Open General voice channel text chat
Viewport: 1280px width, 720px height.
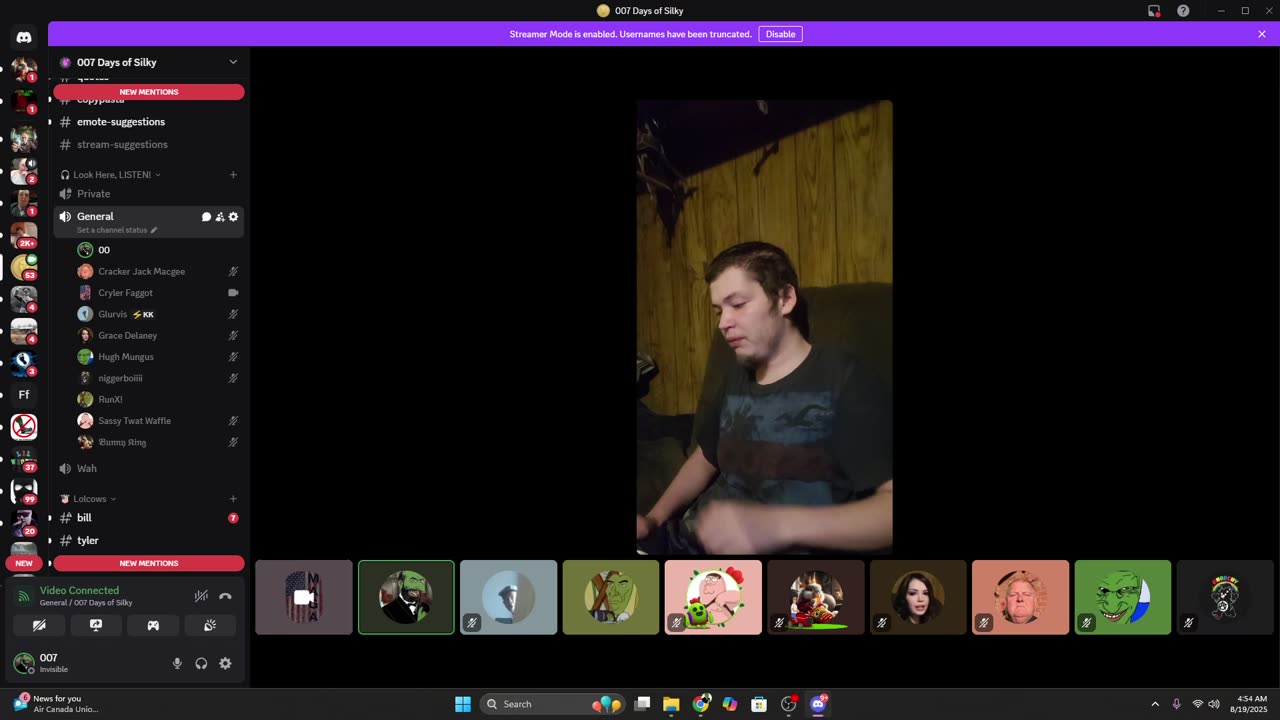pos(206,217)
